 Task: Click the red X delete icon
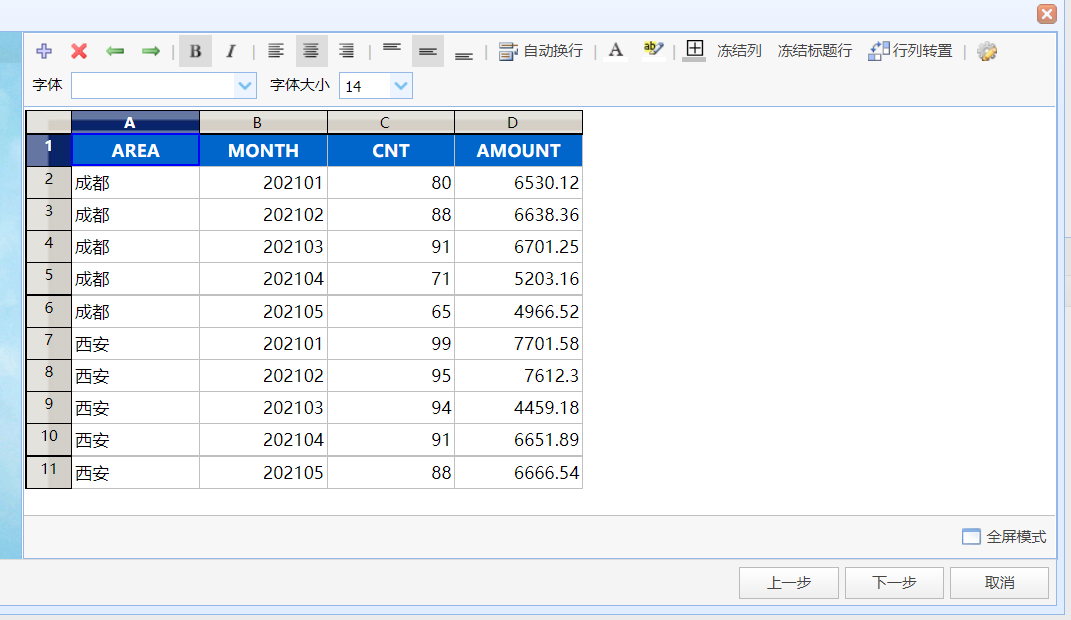click(79, 51)
